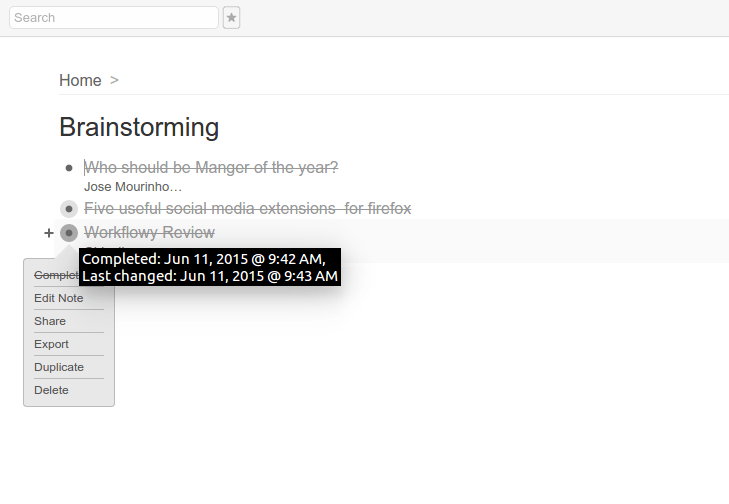
Task: Choose Delete in the context menu
Action: pos(51,390)
